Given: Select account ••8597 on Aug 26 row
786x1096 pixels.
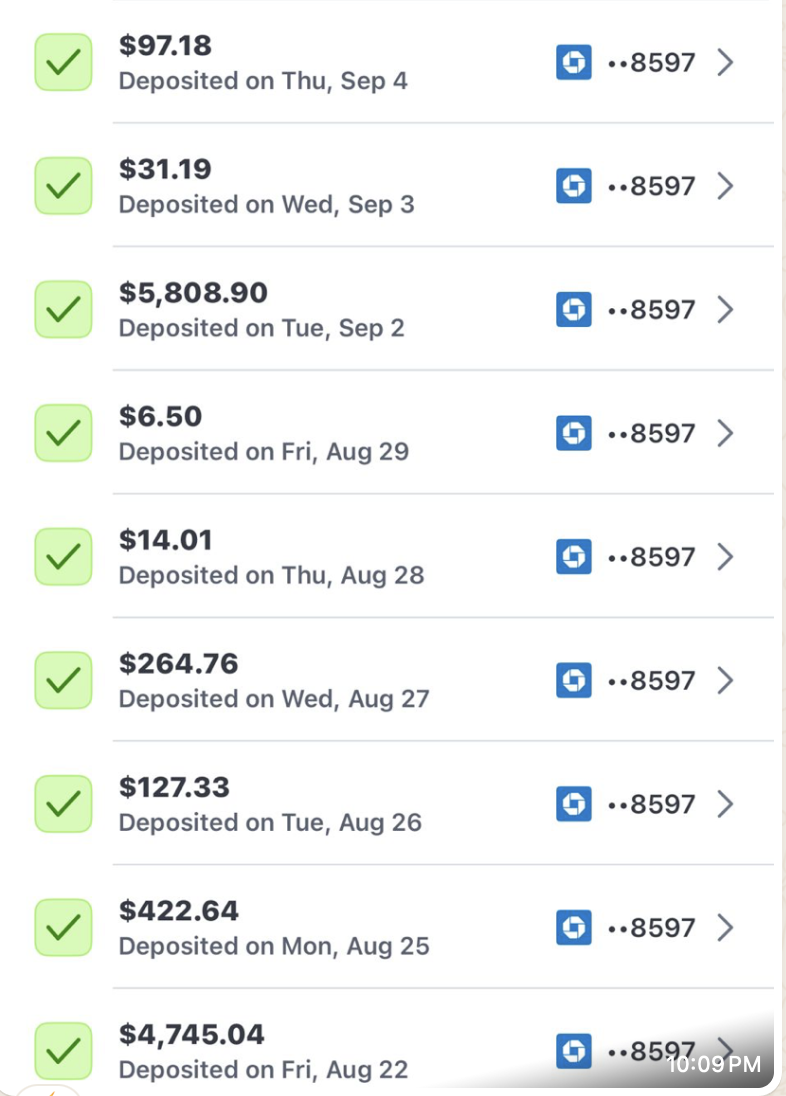Looking at the screenshot, I should click(651, 804).
